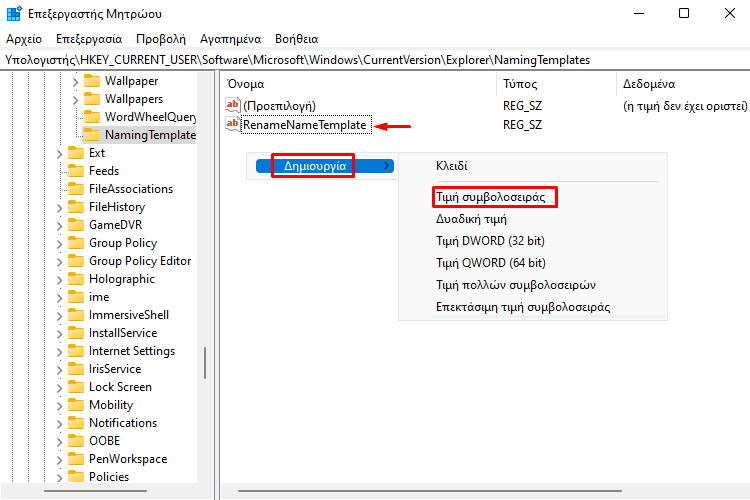Expand the Wallpaper tree node
The height and width of the screenshot is (500, 750).
point(75,82)
